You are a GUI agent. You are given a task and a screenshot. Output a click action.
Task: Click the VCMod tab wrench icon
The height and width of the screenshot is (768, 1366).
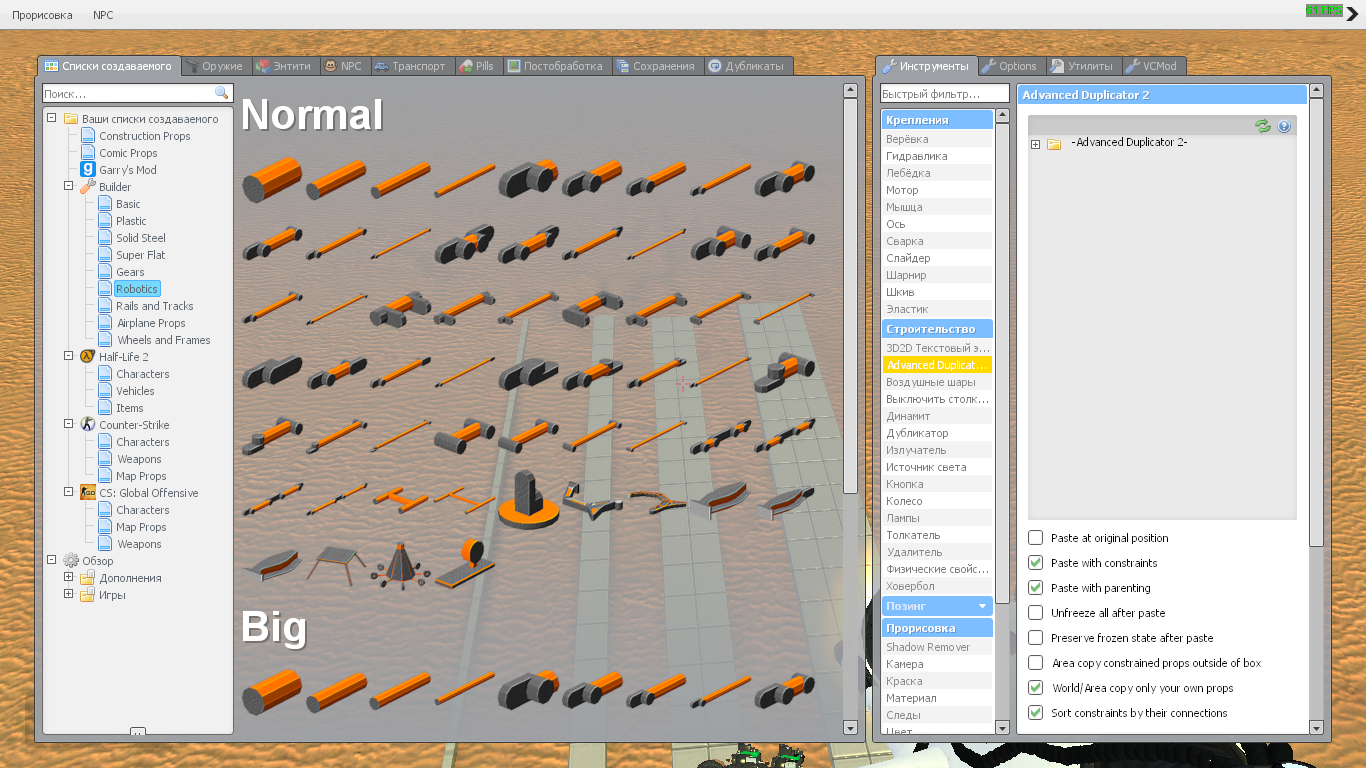(1133, 66)
